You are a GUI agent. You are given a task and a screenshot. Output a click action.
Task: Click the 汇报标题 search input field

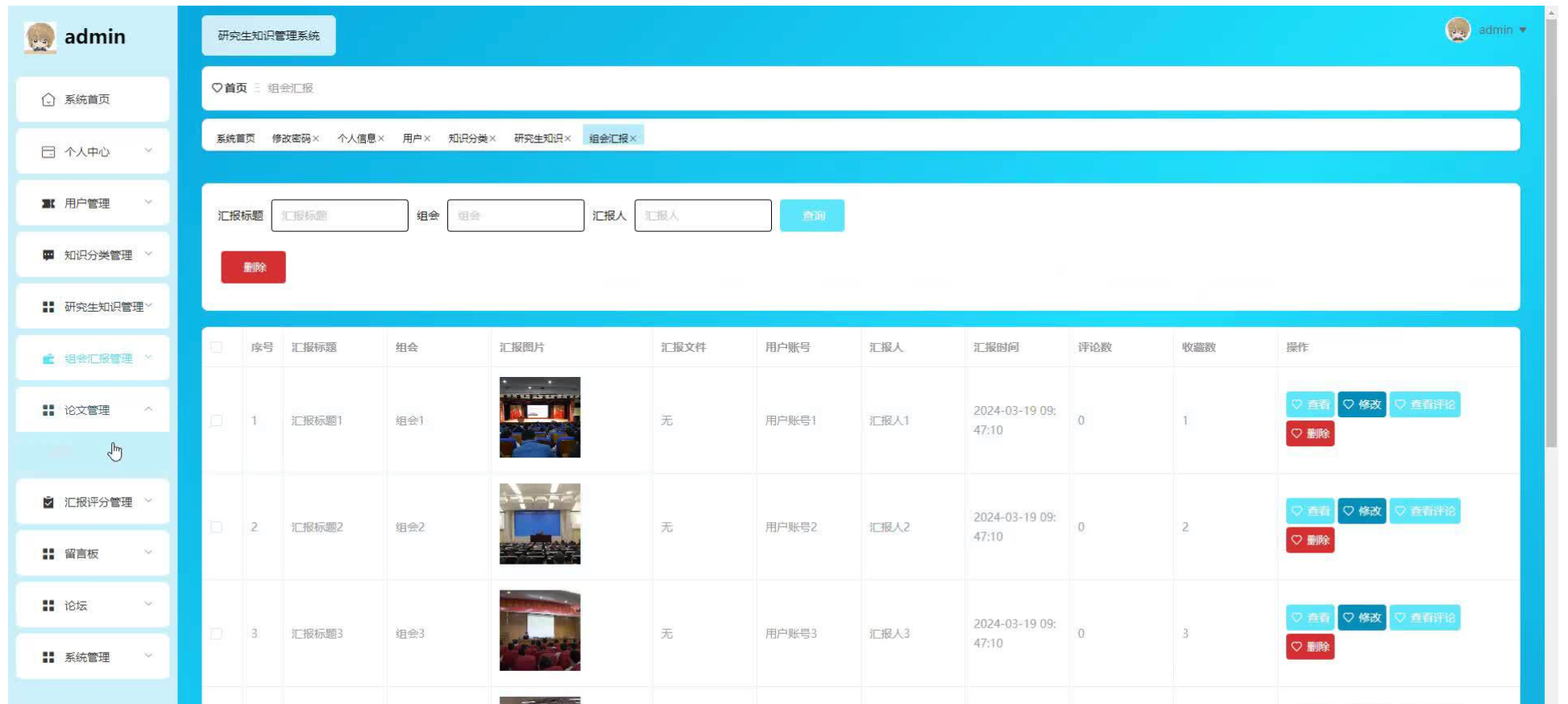340,216
